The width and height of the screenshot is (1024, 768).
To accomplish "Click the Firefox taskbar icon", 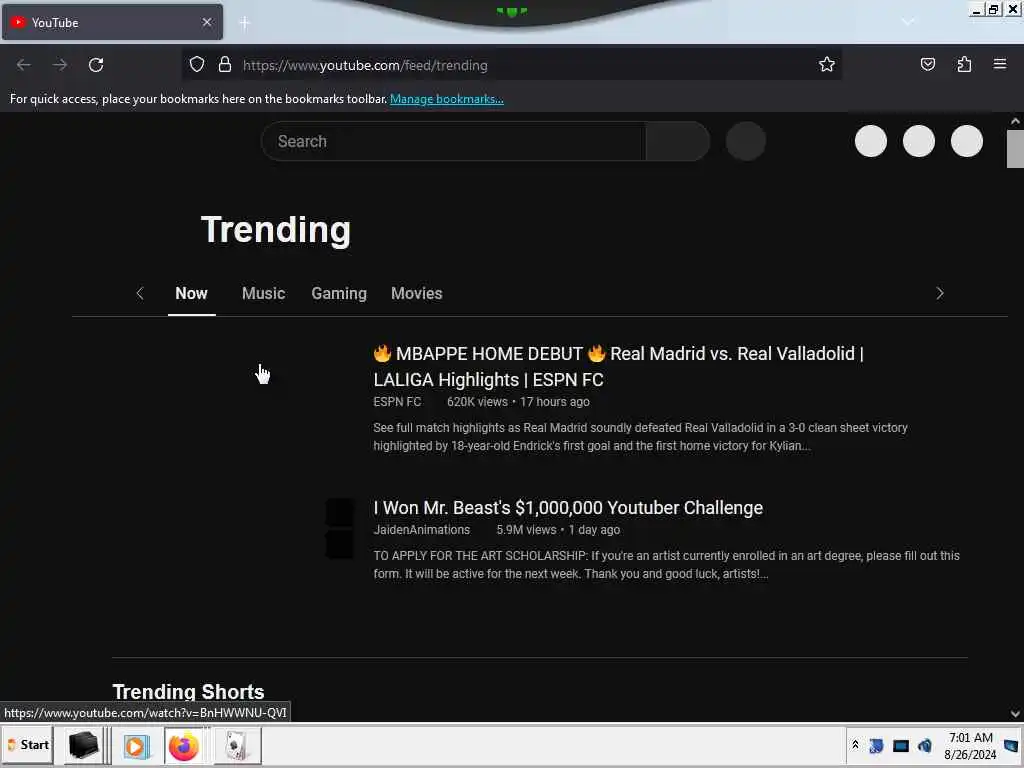I will (184, 745).
